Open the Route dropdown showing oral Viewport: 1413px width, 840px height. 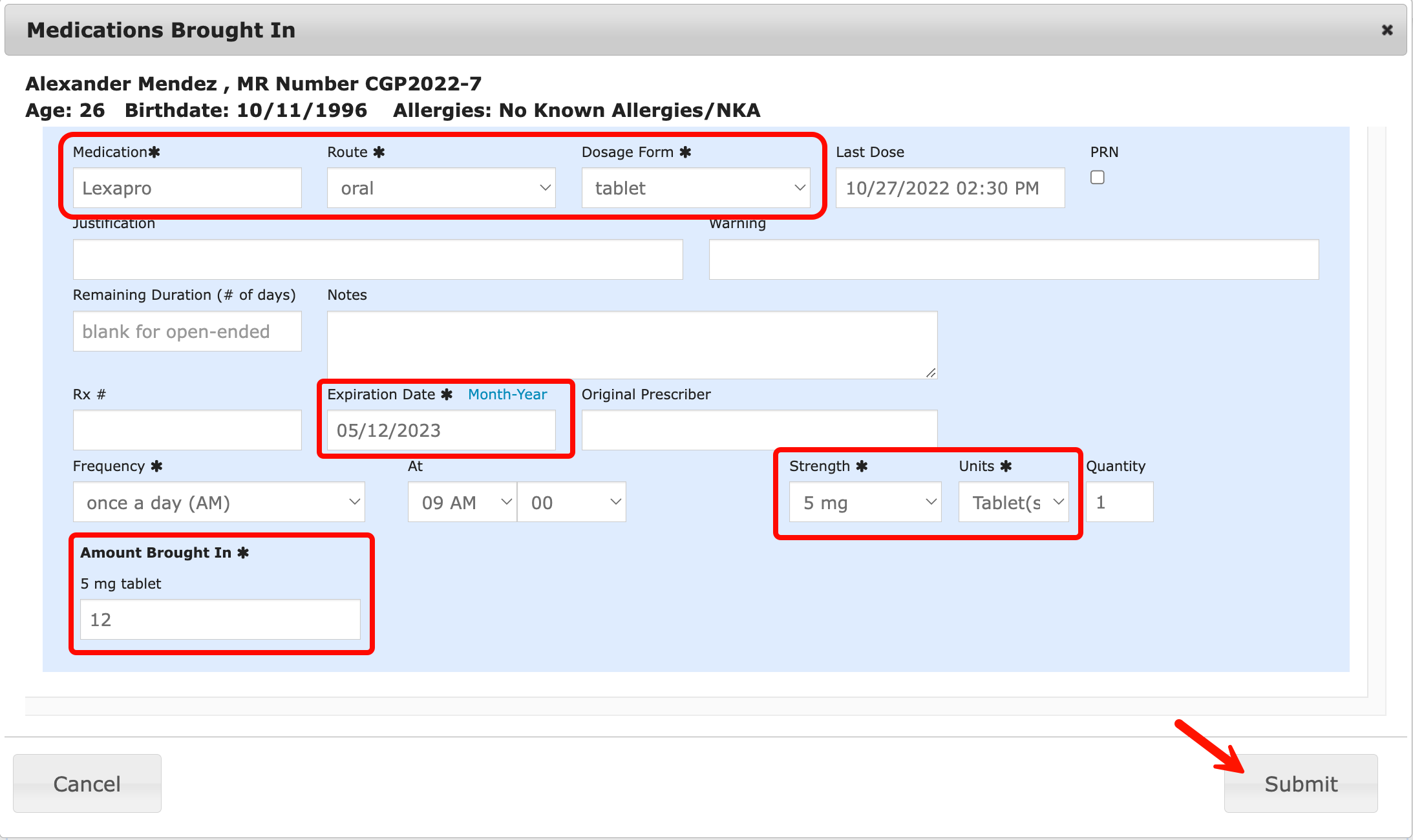[x=441, y=188]
